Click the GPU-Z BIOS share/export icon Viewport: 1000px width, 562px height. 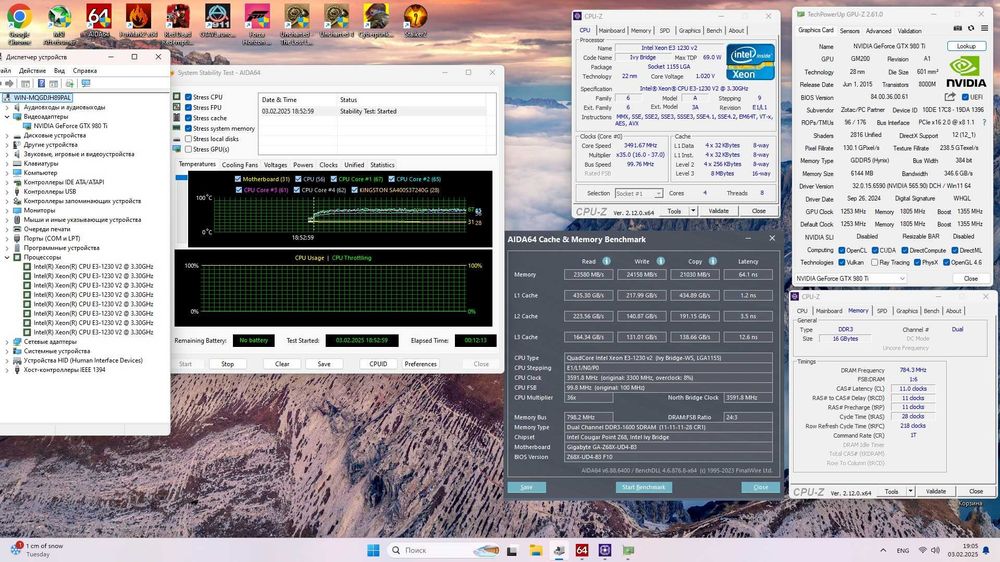coord(950,97)
